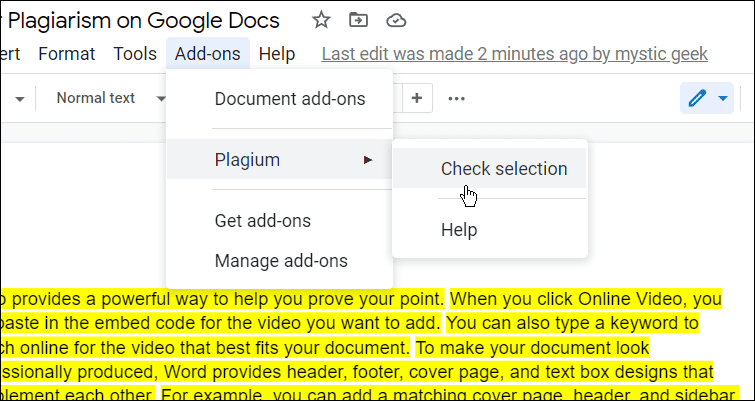Select Help in Plagium submenu
755x401 pixels.
(x=490, y=230)
